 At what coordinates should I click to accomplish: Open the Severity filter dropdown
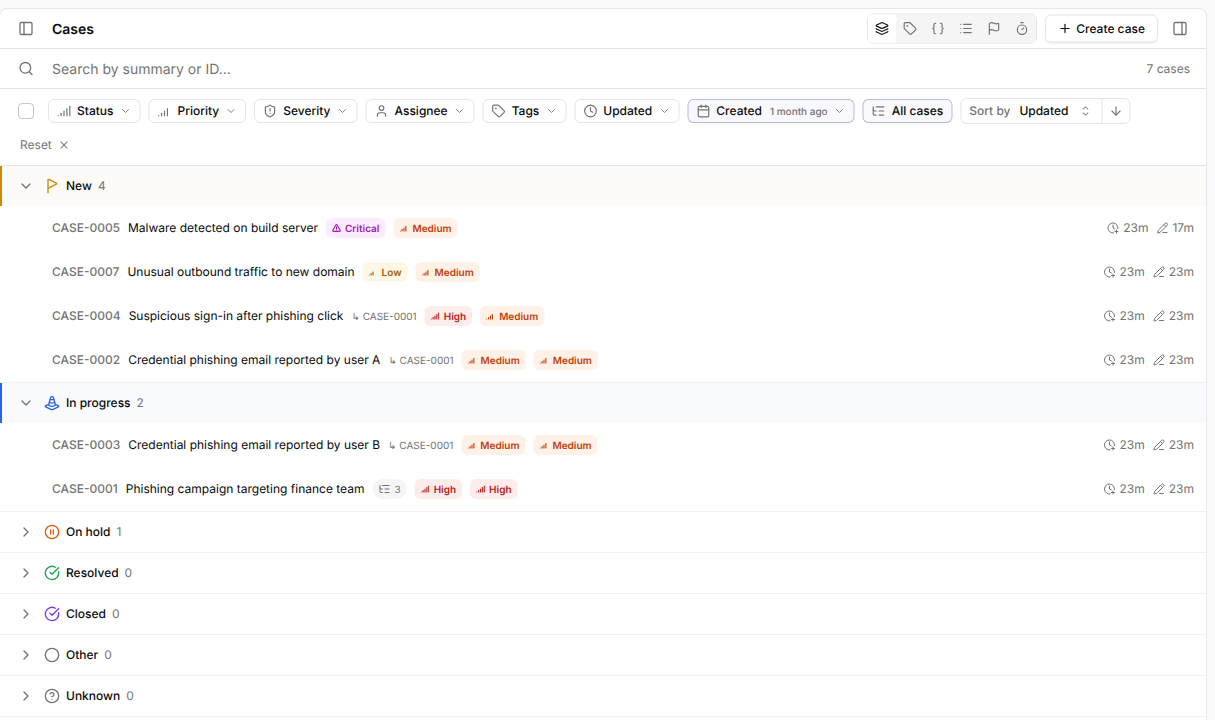(x=306, y=111)
